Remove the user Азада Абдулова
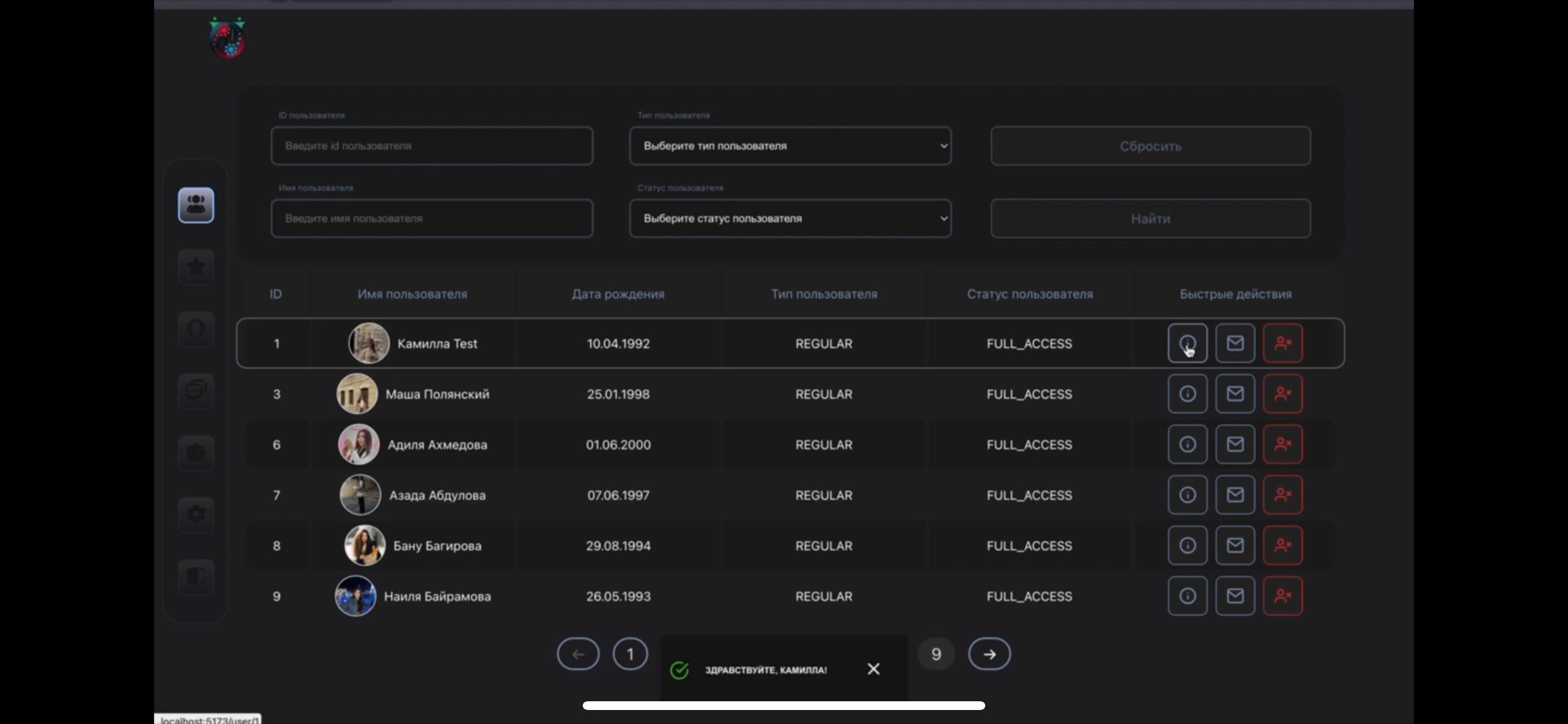This screenshot has height=724, width=1568. pos(1283,495)
